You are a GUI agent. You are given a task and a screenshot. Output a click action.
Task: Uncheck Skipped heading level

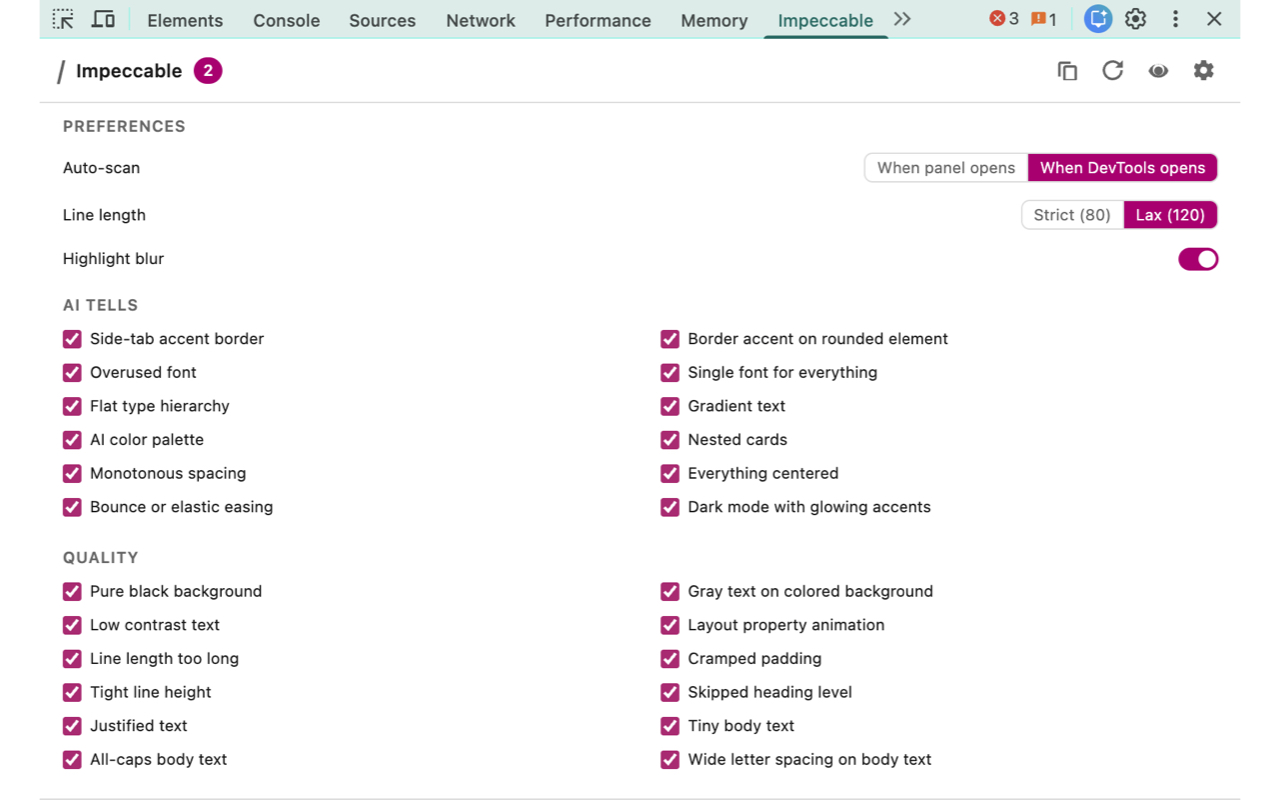(x=670, y=692)
